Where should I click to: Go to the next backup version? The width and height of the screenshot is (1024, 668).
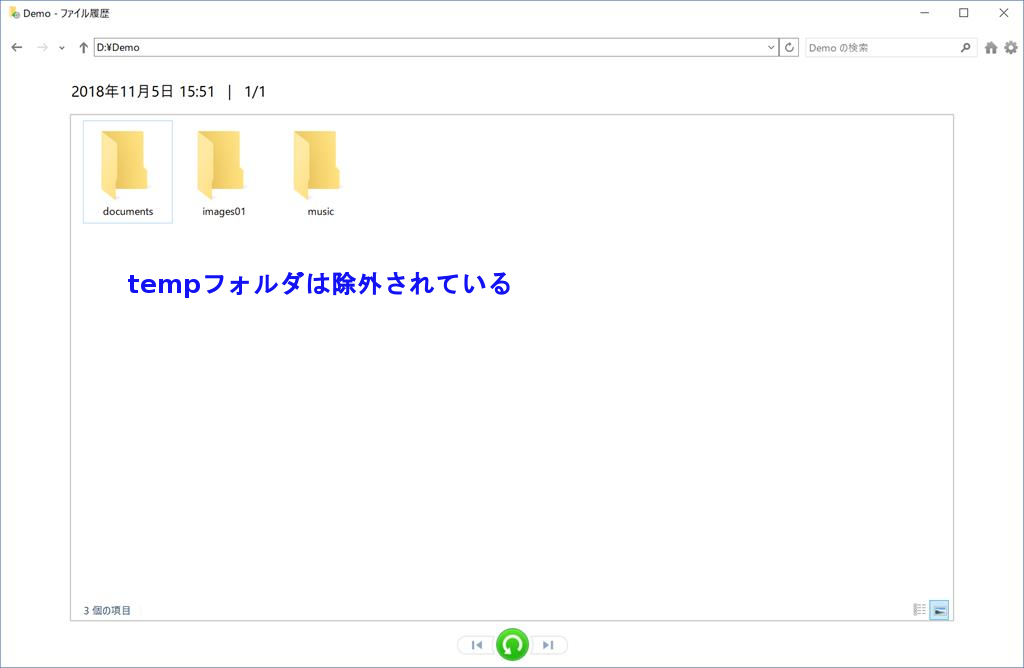pyautogui.click(x=548, y=645)
